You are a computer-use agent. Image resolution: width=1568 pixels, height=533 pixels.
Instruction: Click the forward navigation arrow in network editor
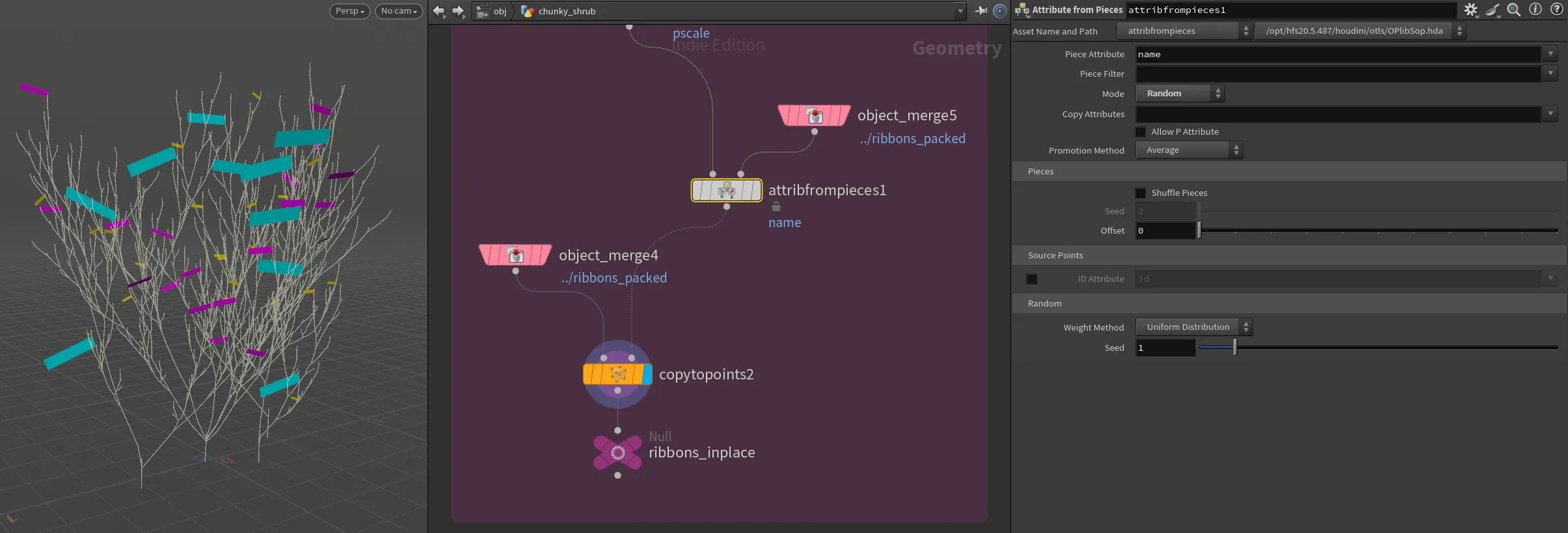click(x=459, y=11)
